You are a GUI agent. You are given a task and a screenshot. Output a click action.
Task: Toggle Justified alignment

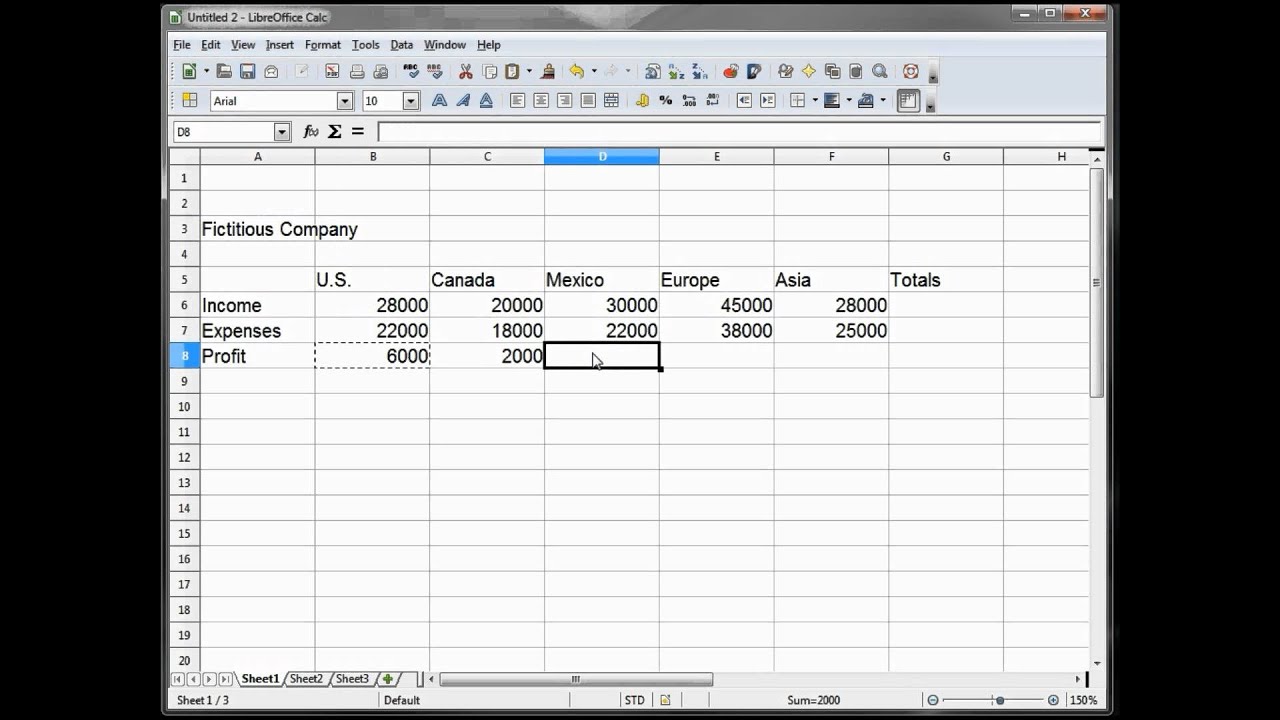click(x=588, y=101)
